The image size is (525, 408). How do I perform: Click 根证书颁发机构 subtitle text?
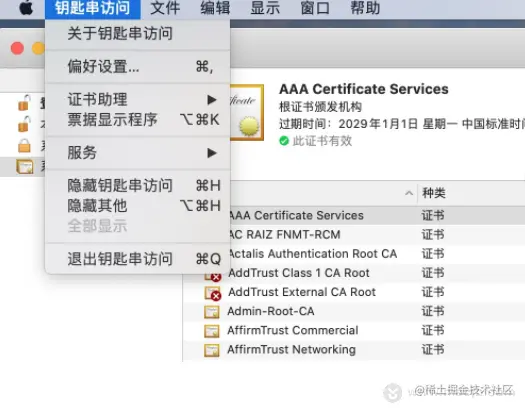(320, 107)
